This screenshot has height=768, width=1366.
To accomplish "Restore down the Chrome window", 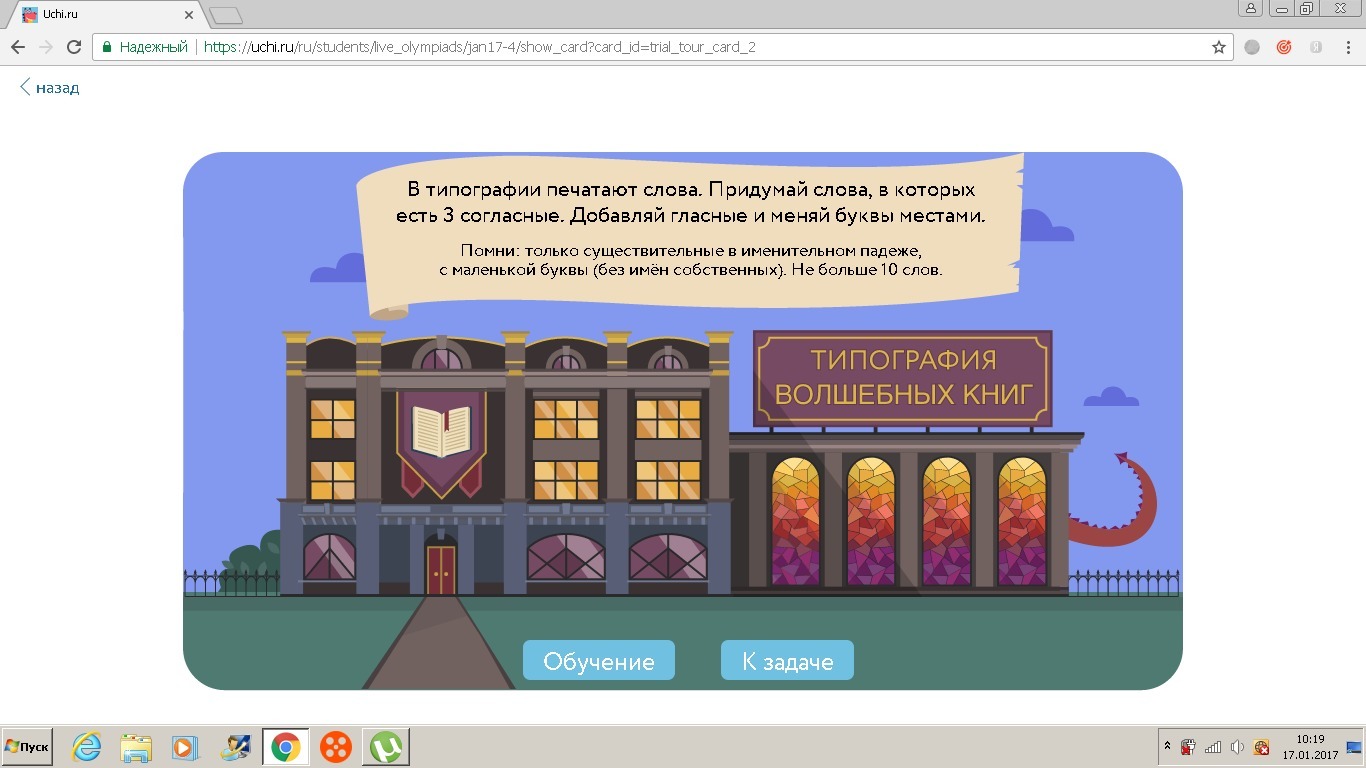I will (x=1307, y=8).
